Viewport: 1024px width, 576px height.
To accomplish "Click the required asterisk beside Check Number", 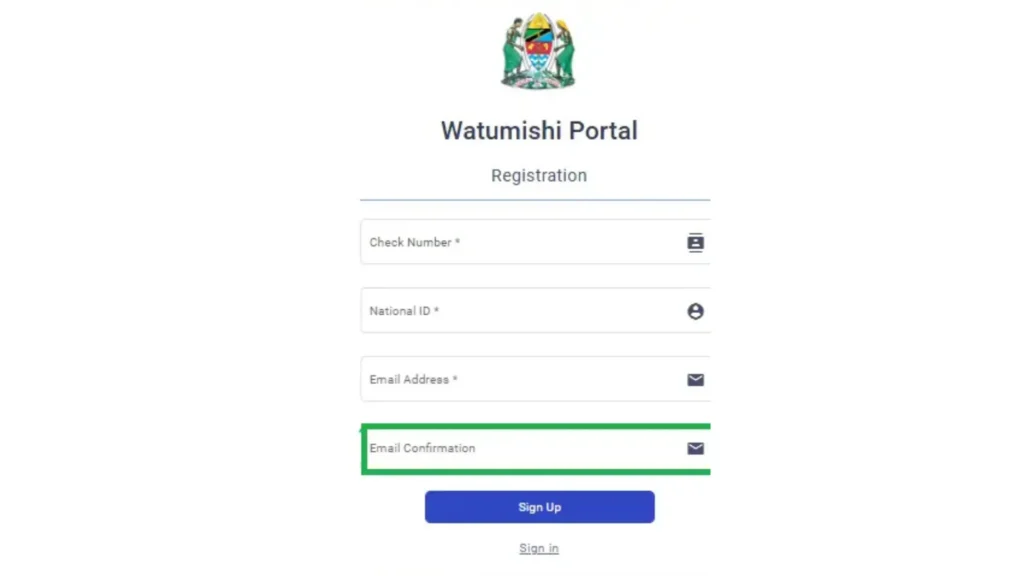I will 457,241.
